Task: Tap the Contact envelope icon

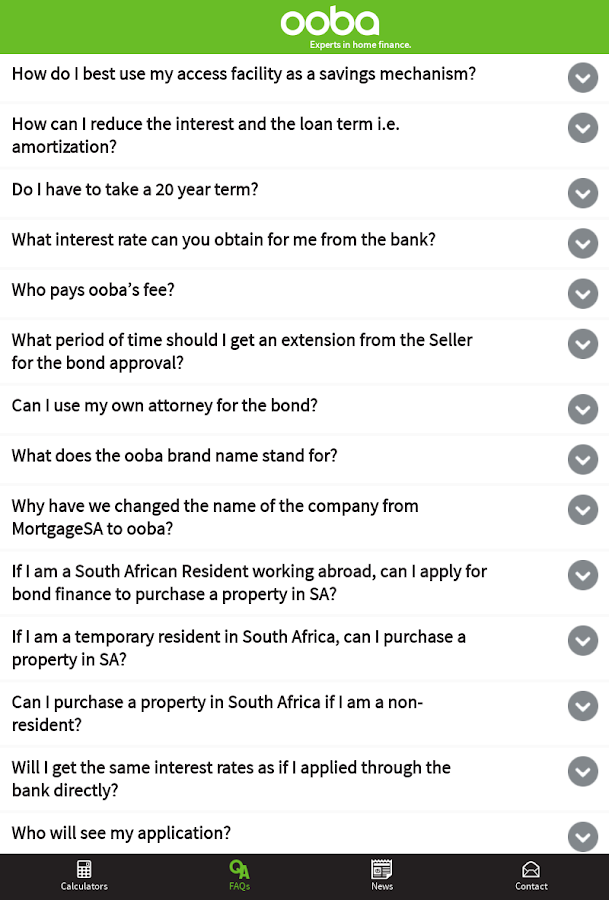Action: tap(531, 869)
